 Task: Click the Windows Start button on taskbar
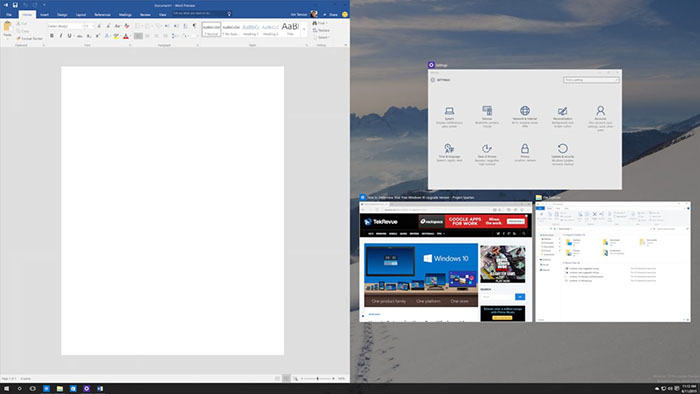click(x=6, y=389)
